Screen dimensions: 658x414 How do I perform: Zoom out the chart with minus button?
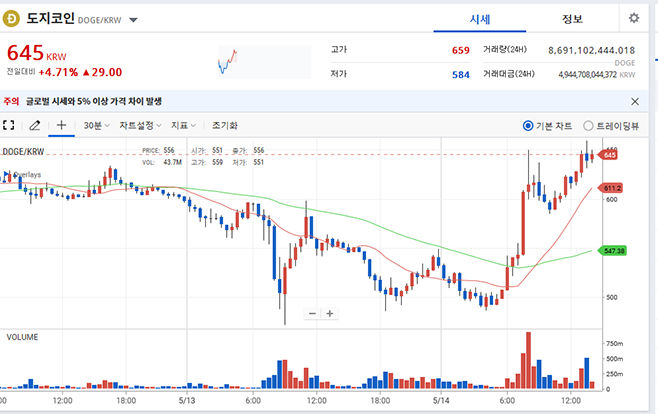[x=312, y=313]
